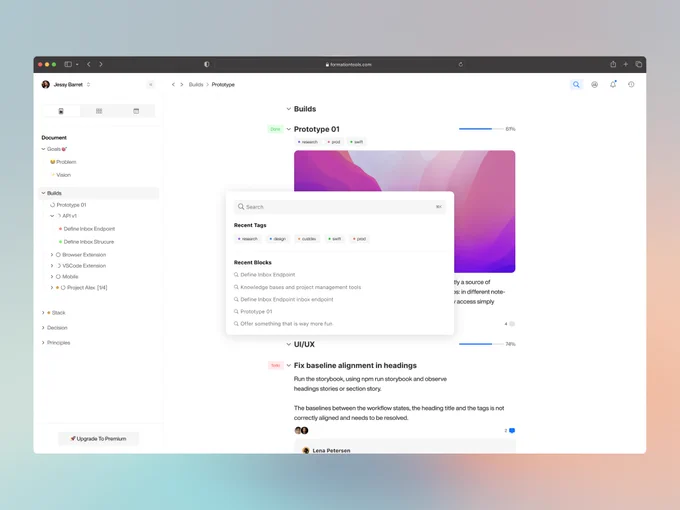Go forward using Safari toolbar arrow
The image size is (680, 510).
101,64
